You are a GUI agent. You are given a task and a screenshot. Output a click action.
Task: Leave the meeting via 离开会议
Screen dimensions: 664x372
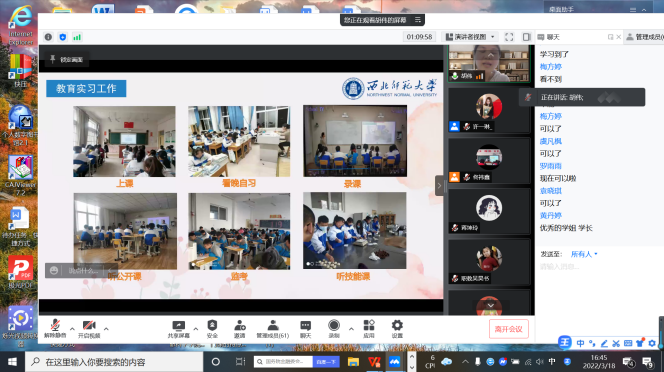coord(509,329)
